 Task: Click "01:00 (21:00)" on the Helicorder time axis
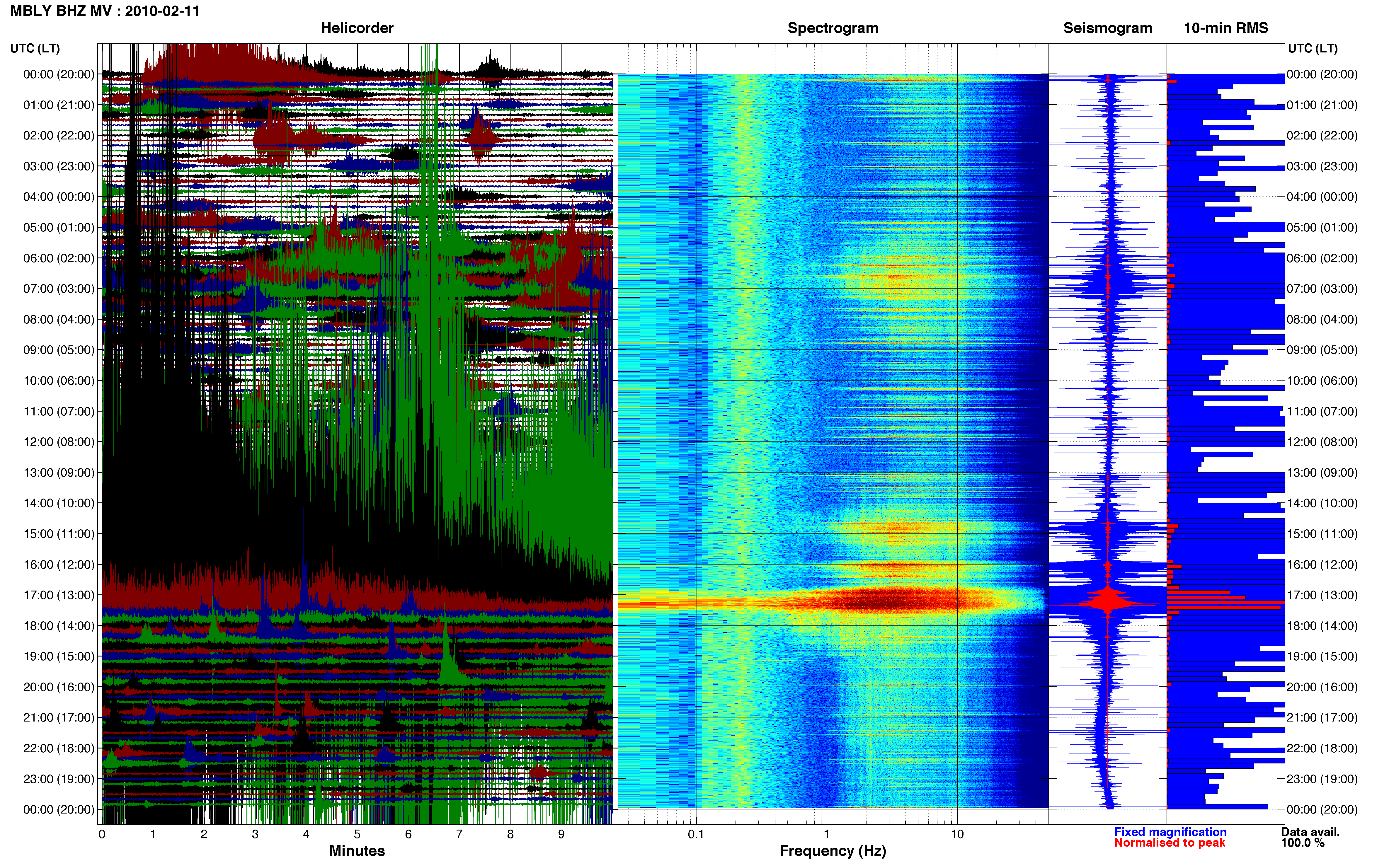59,105
